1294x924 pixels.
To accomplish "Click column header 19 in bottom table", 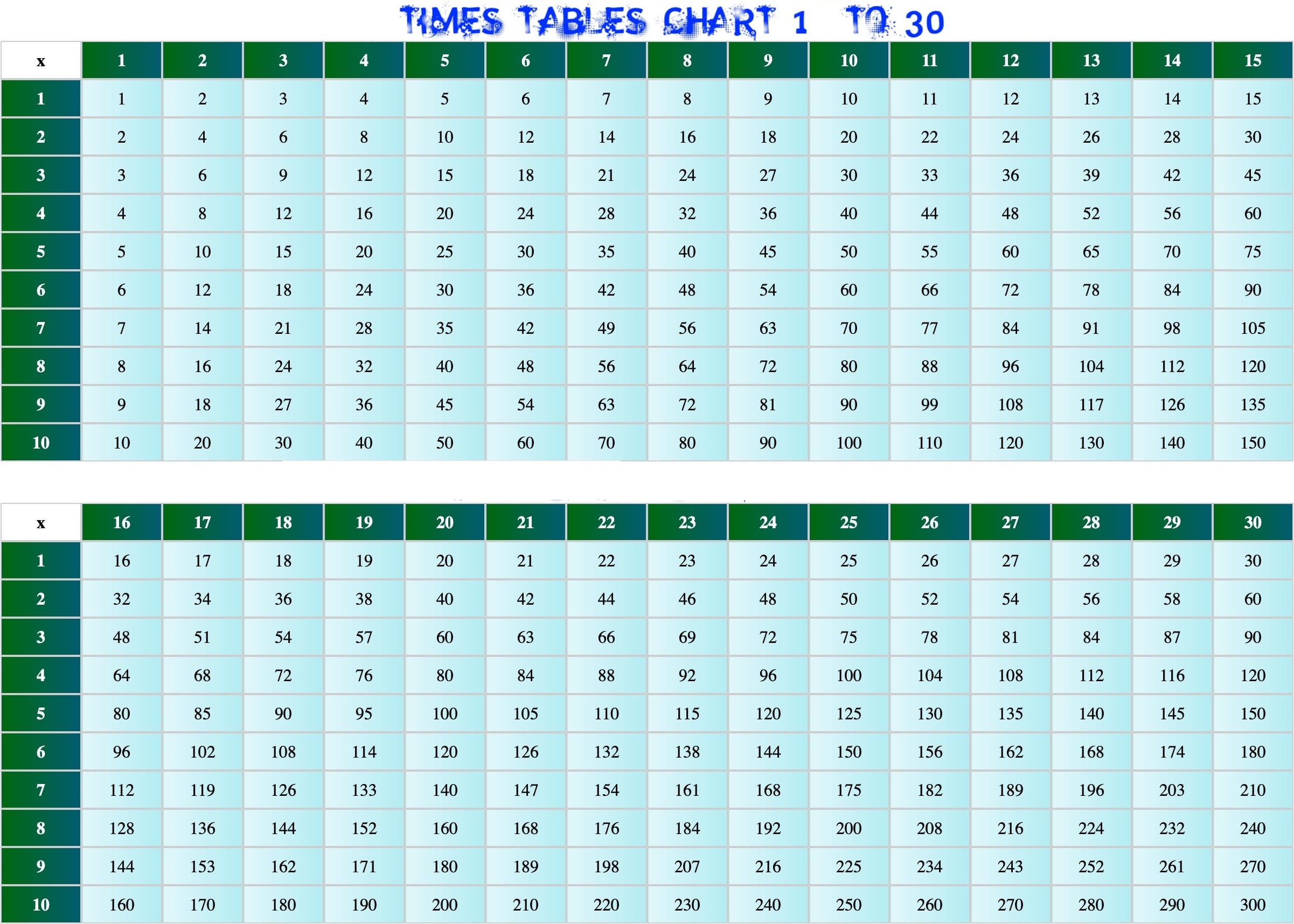I will tap(364, 522).
